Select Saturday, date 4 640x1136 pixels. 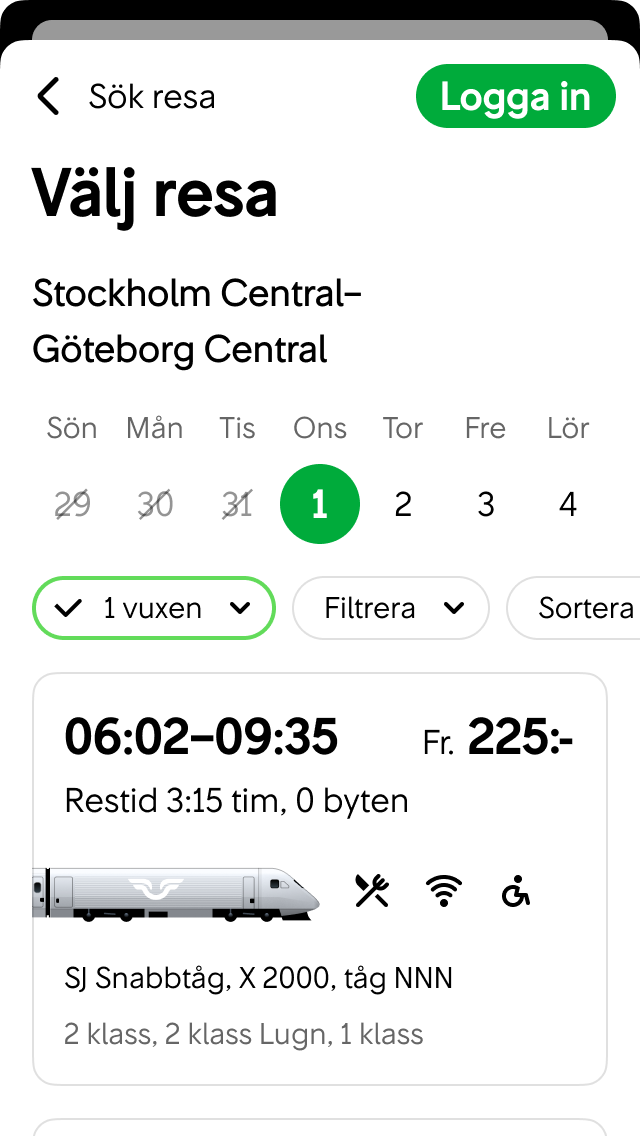point(567,504)
